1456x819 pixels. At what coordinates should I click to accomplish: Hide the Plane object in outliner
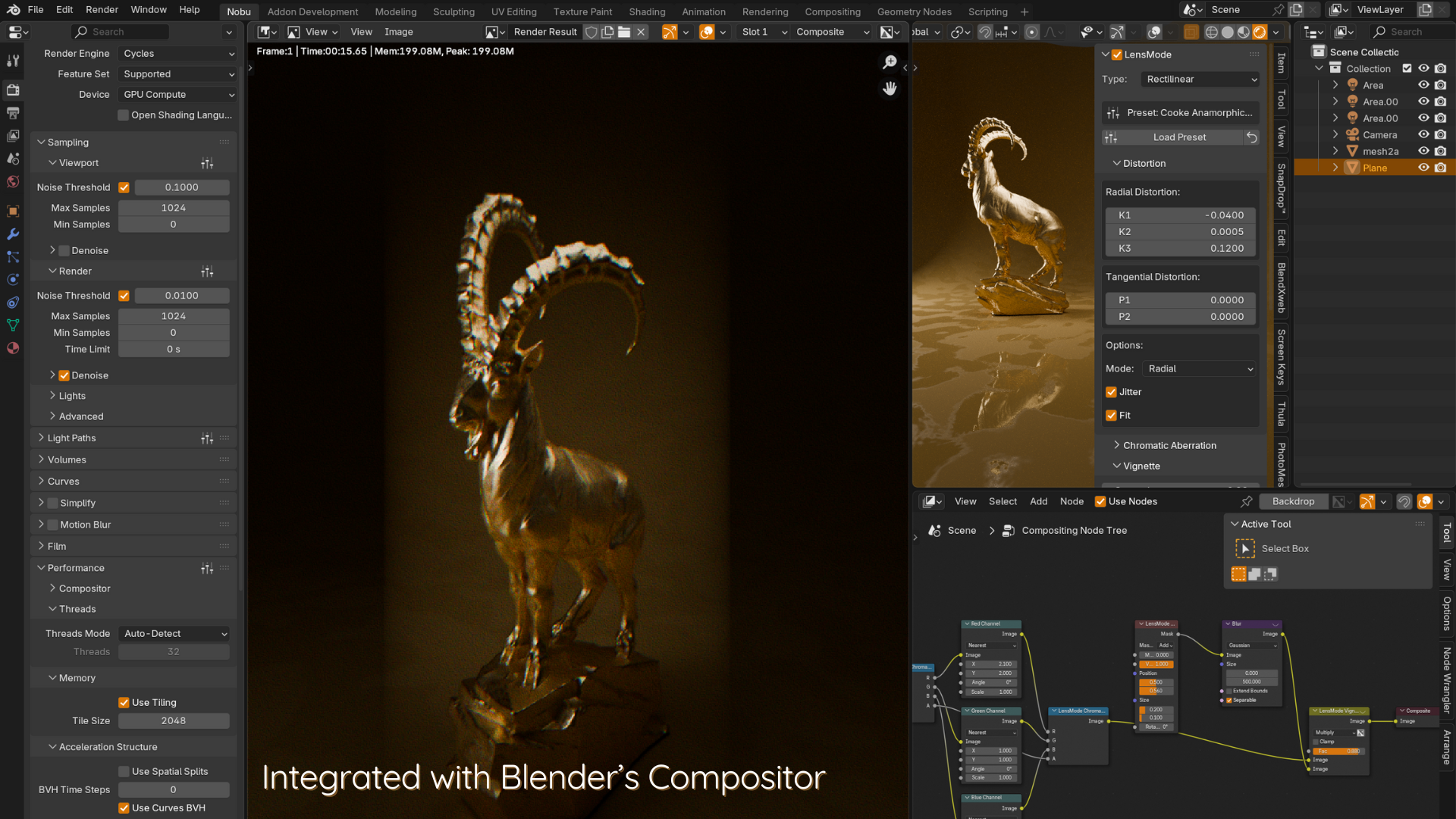1423,168
